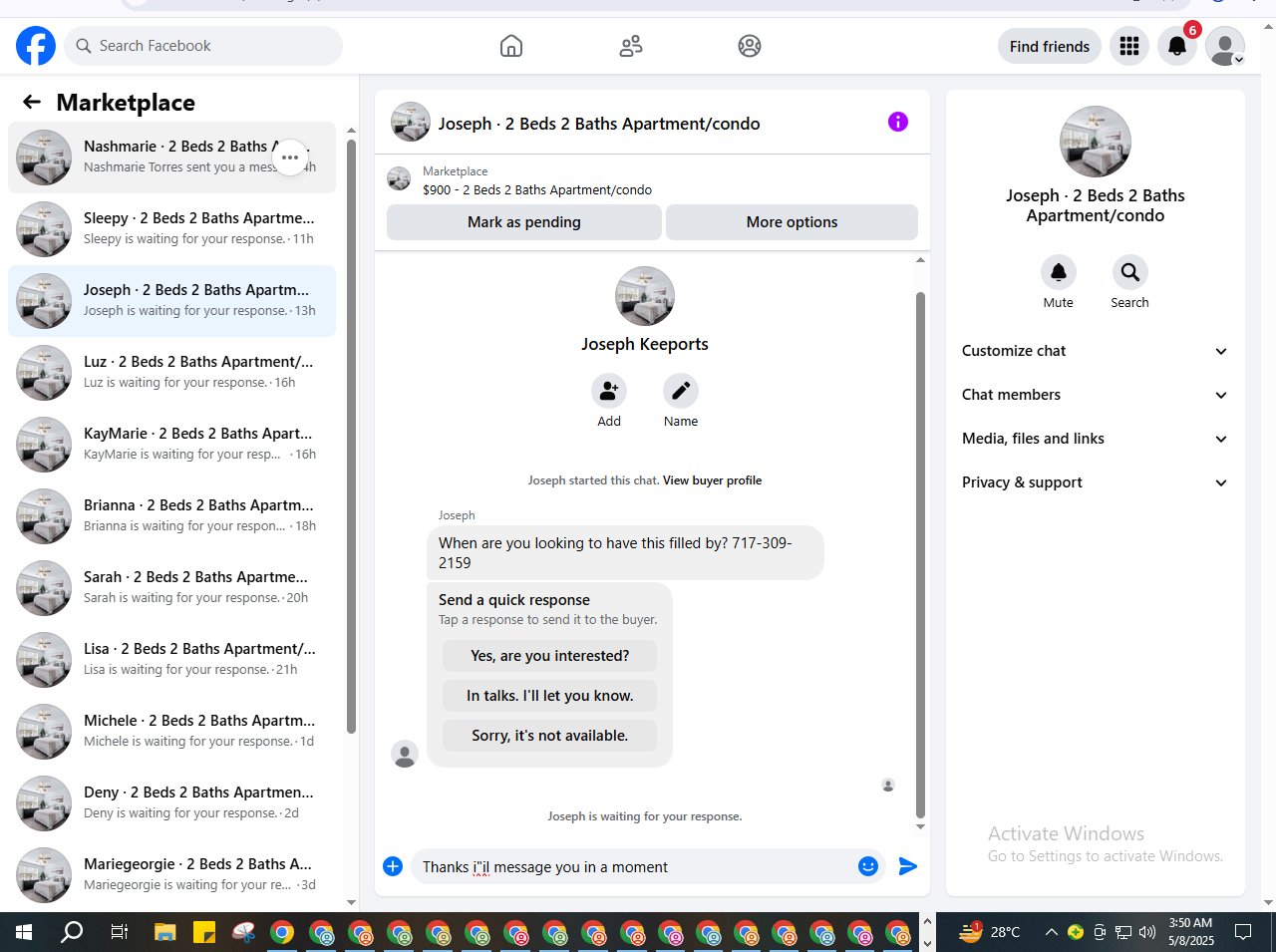Open Task View in the taskbar
The width and height of the screenshot is (1276, 952).
tap(119, 933)
